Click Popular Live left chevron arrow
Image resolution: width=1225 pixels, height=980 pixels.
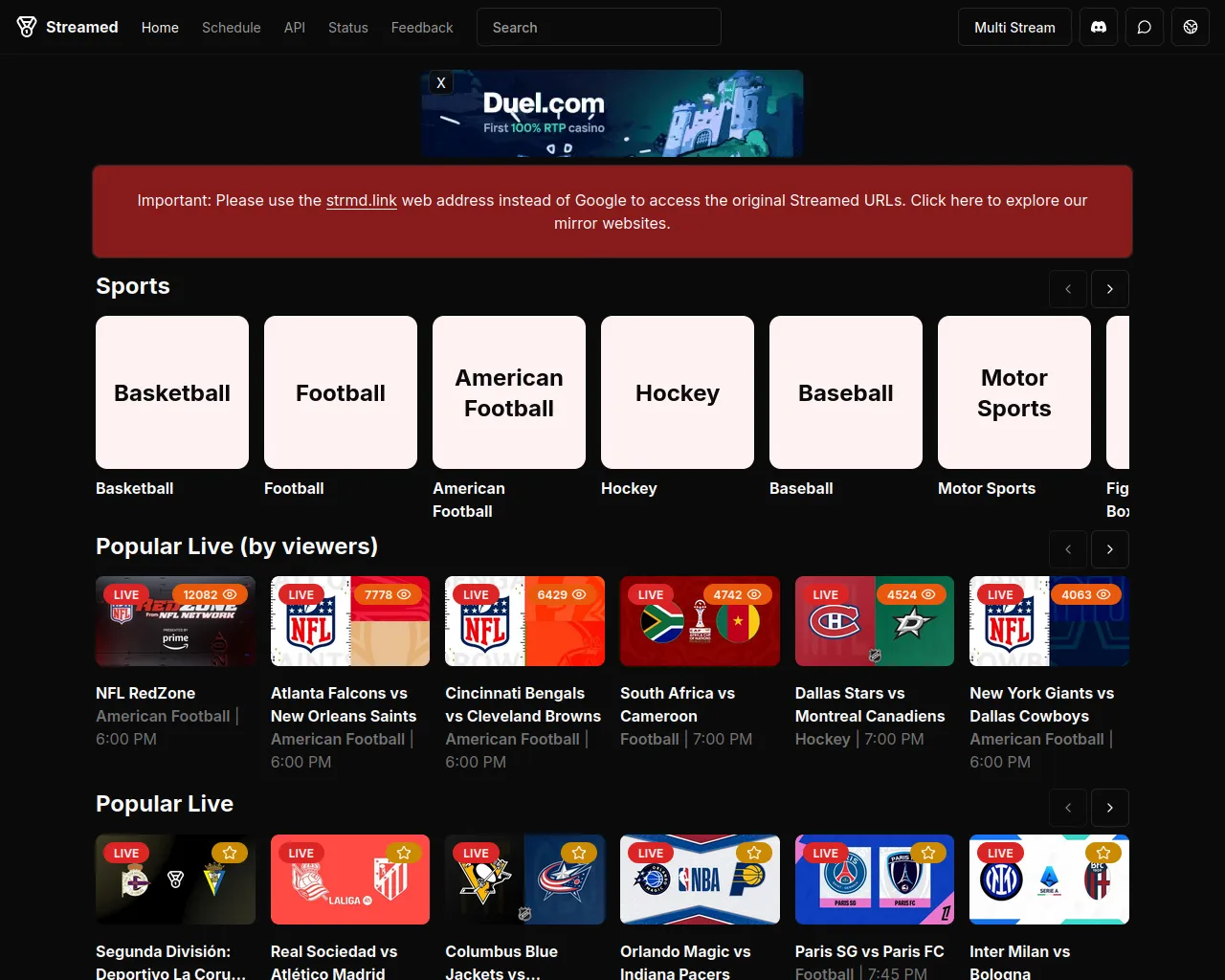[x=1068, y=808]
